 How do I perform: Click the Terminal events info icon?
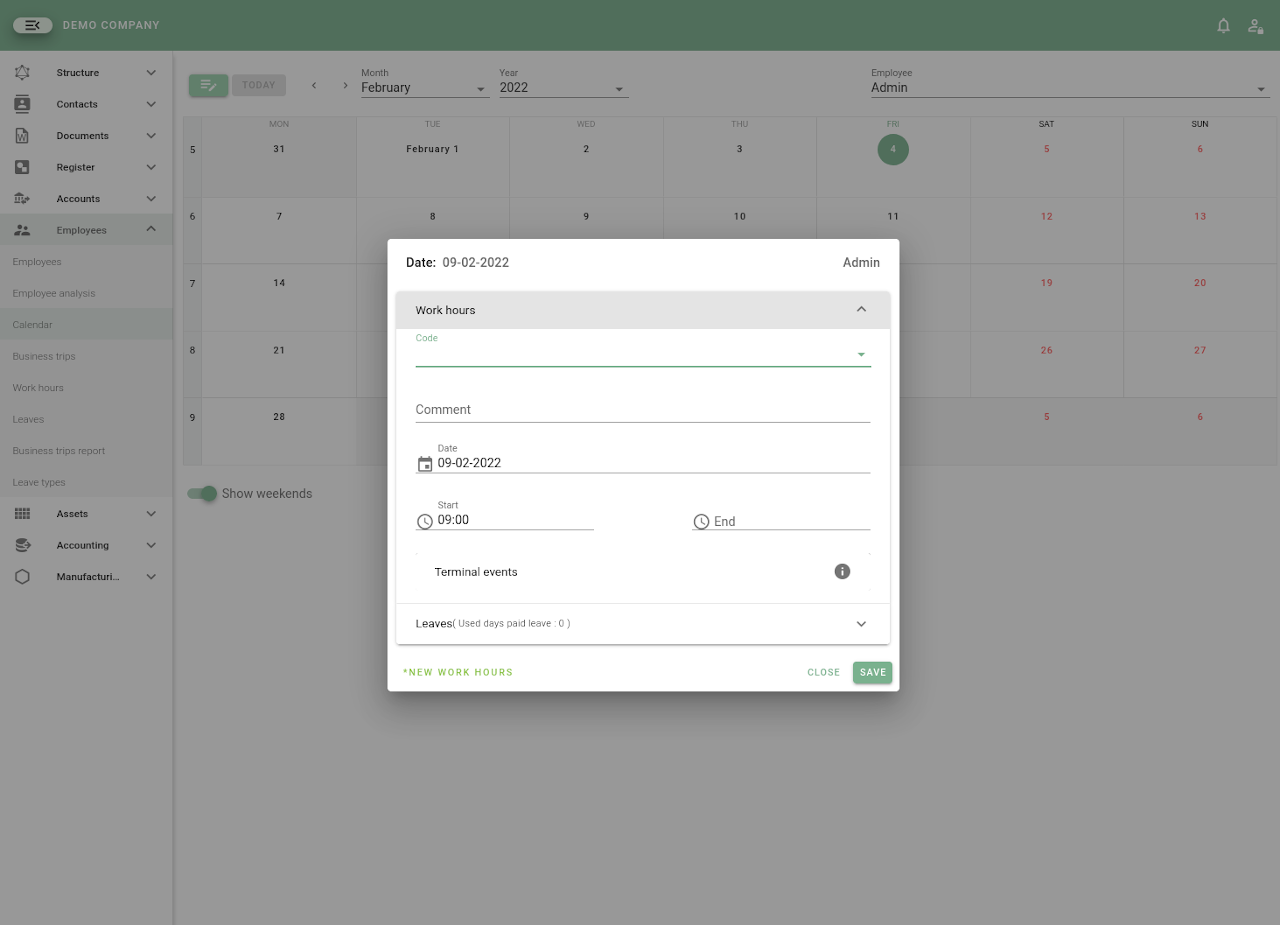(842, 571)
